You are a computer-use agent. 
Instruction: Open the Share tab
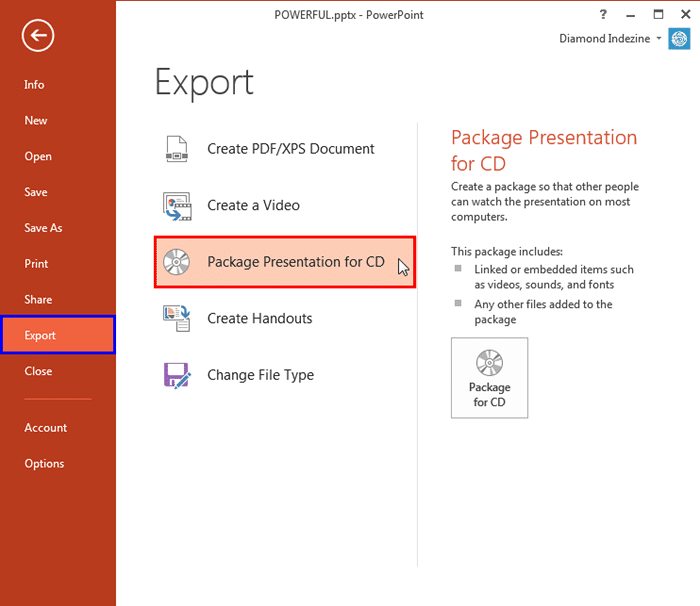click(38, 299)
